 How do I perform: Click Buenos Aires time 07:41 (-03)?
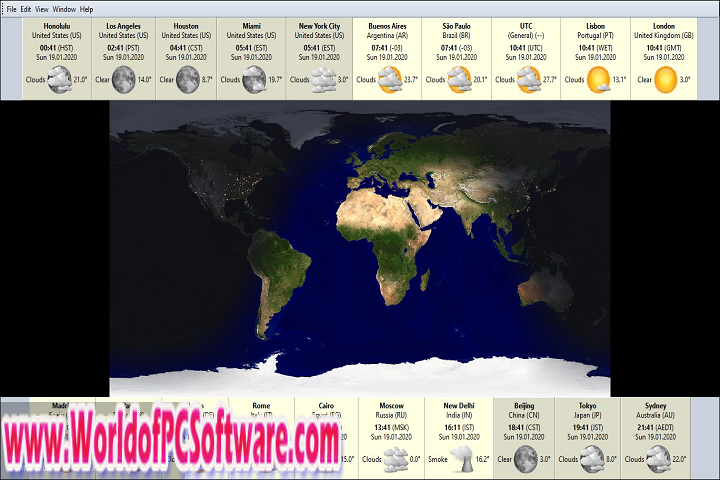[x=387, y=48]
